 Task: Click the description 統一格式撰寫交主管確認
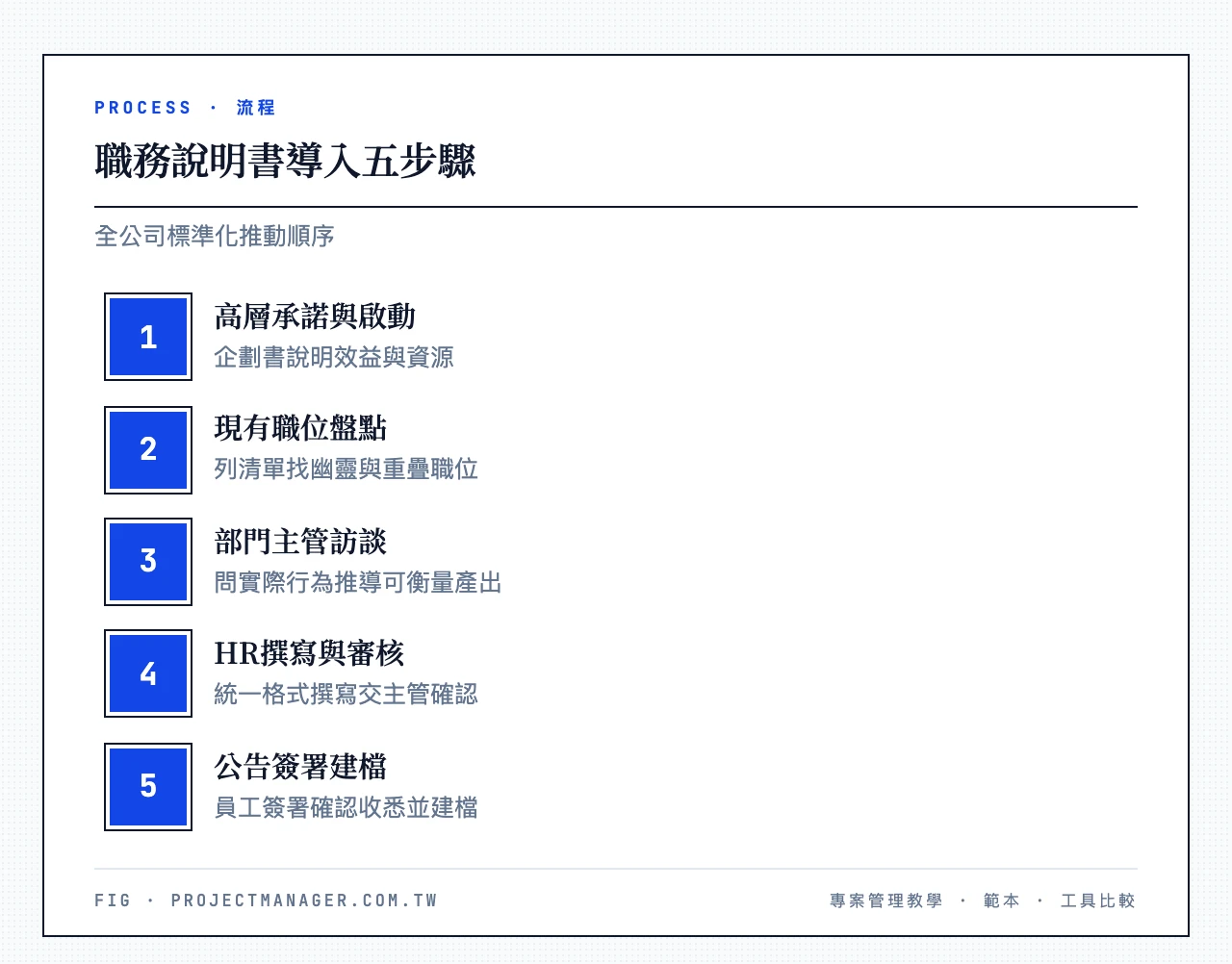(x=346, y=695)
